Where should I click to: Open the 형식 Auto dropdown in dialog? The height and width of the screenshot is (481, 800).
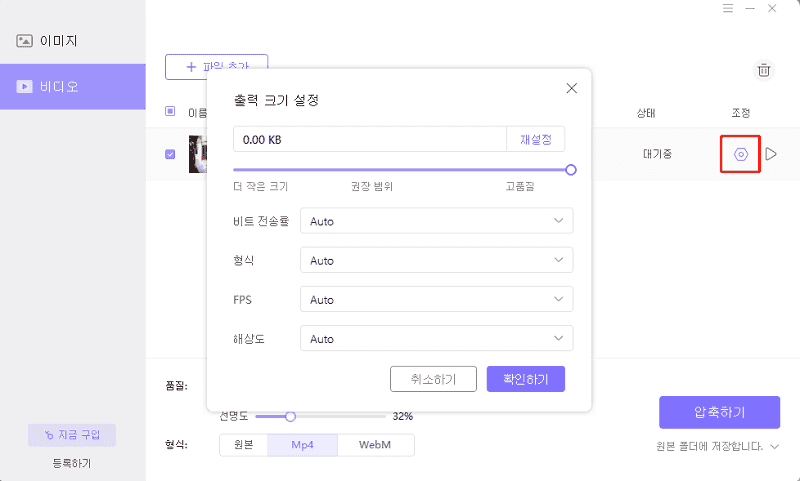point(437,260)
